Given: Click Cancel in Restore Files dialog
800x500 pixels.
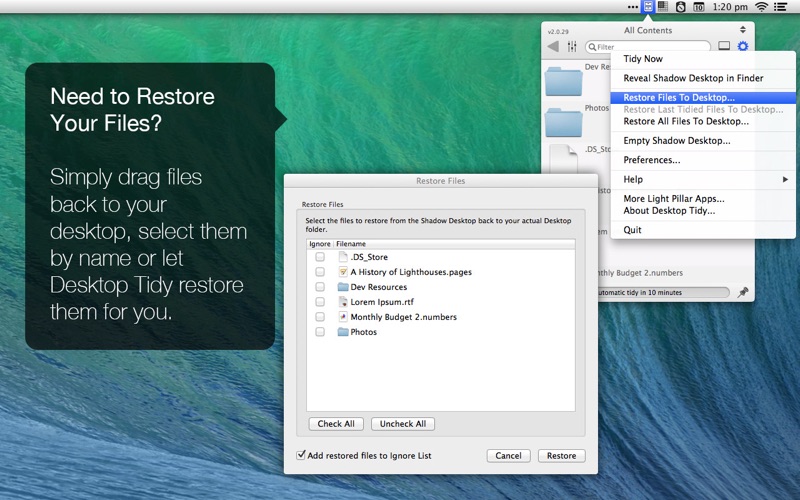Looking at the screenshot, I should tap(508, 456).
